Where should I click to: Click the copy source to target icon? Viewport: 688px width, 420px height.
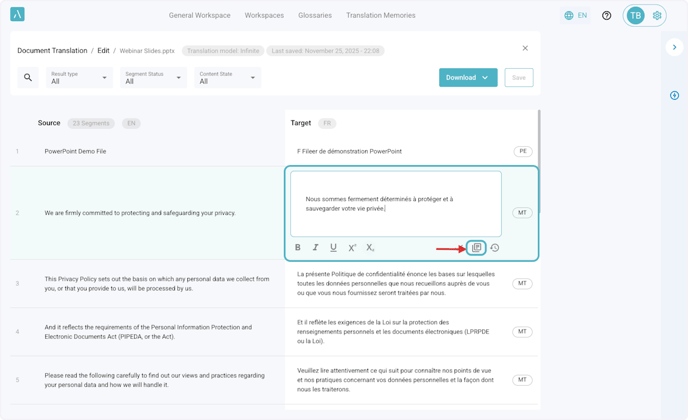coord(477,248)
